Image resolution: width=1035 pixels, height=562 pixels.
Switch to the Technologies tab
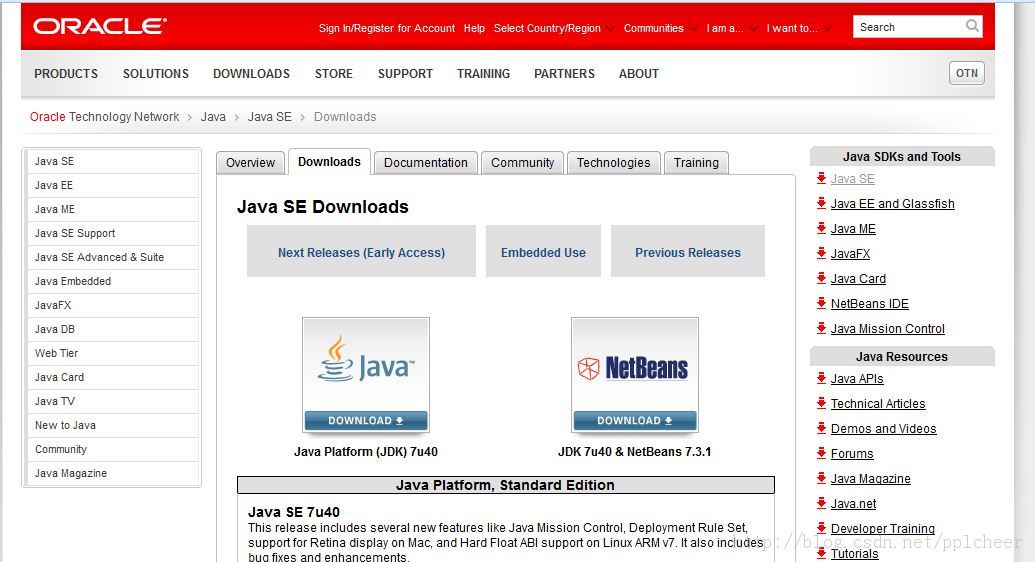tap(613, 162)
